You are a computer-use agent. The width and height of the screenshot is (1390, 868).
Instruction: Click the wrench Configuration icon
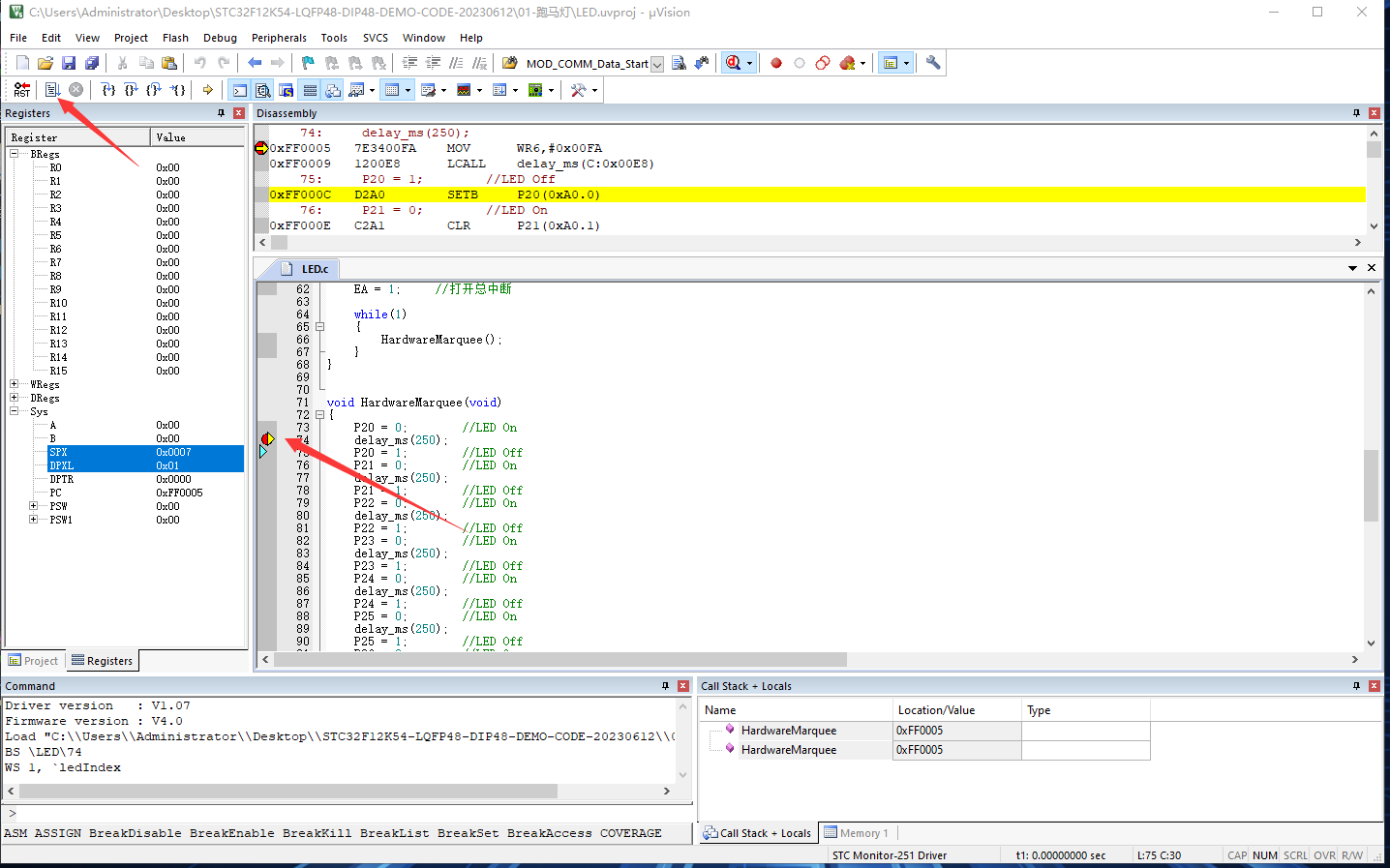pos(933,64)
